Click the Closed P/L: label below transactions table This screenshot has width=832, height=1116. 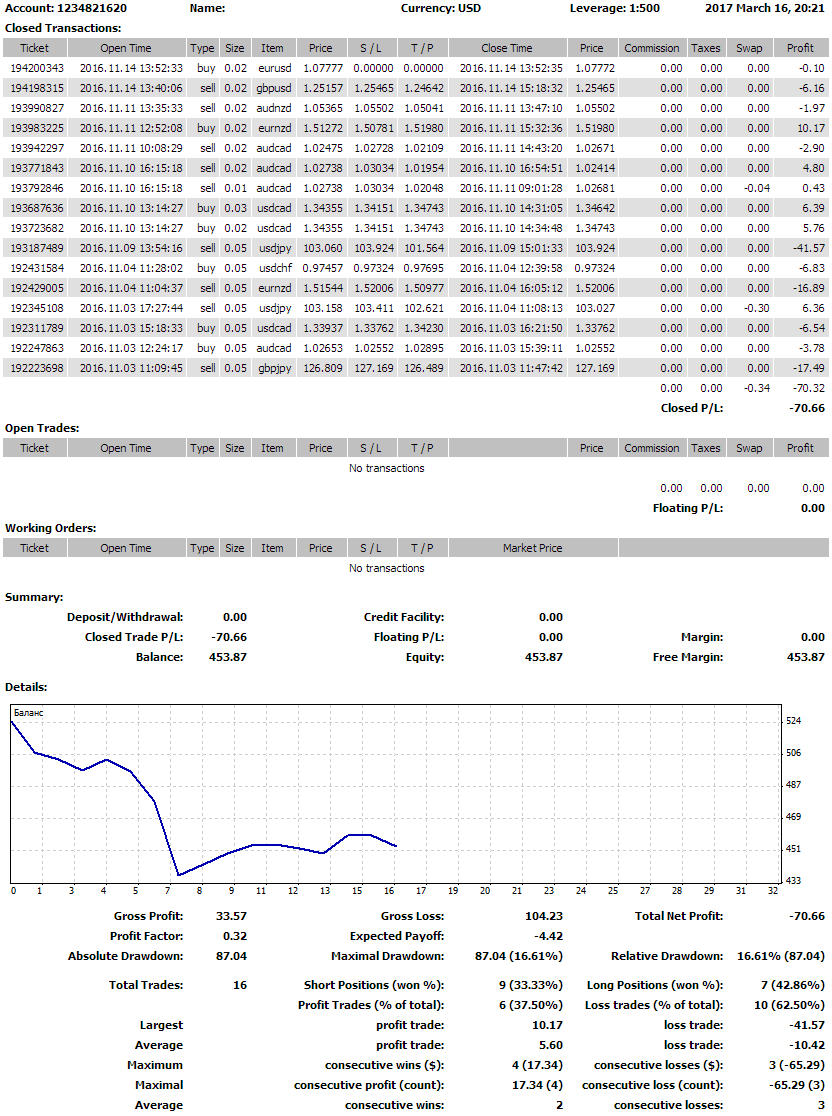pos(692,408)
